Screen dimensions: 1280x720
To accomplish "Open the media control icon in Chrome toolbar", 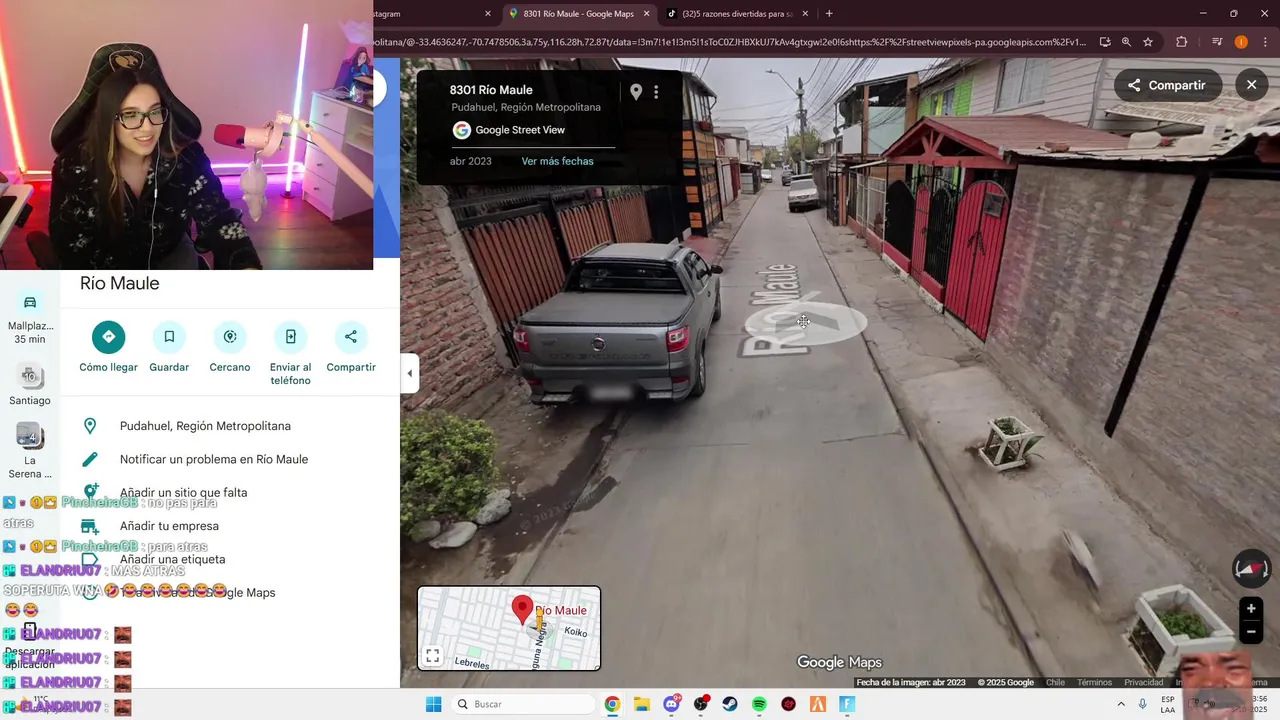I will tap(1217, 42).
